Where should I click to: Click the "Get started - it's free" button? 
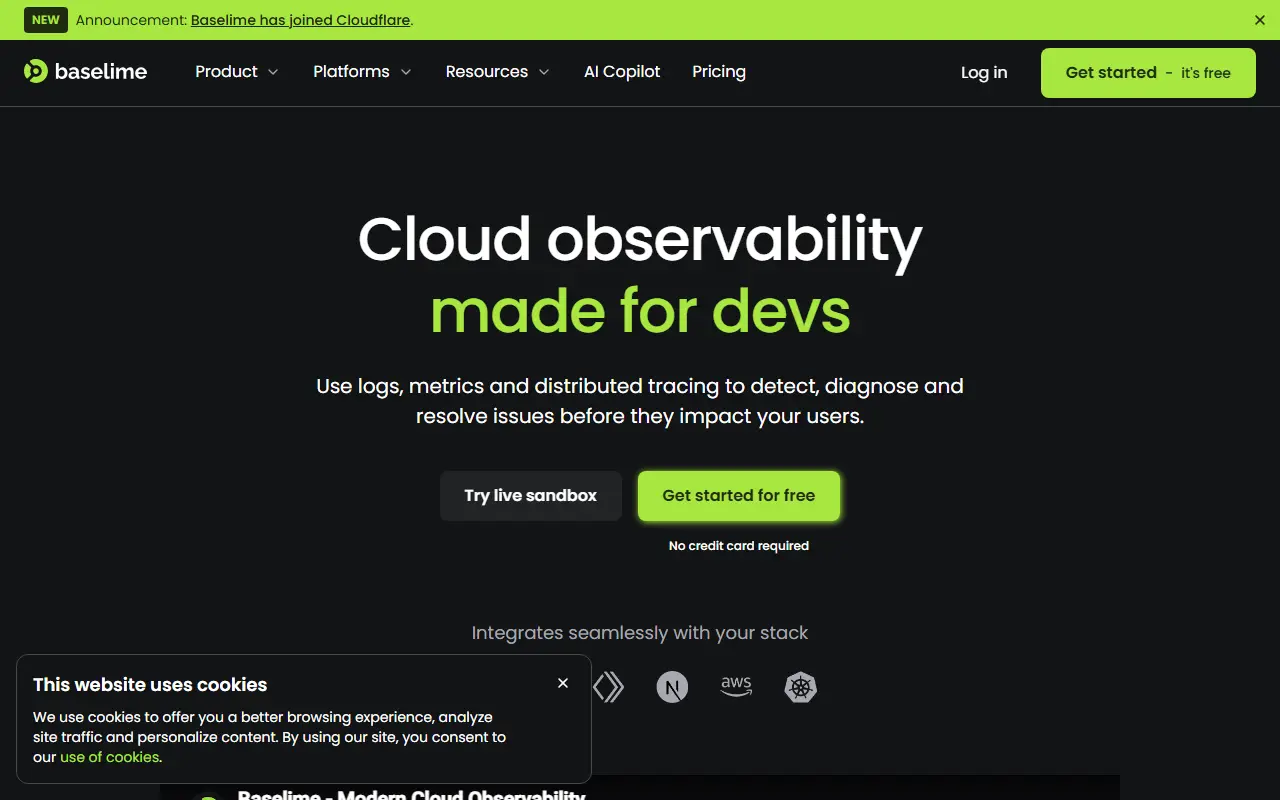point(1148,73)
